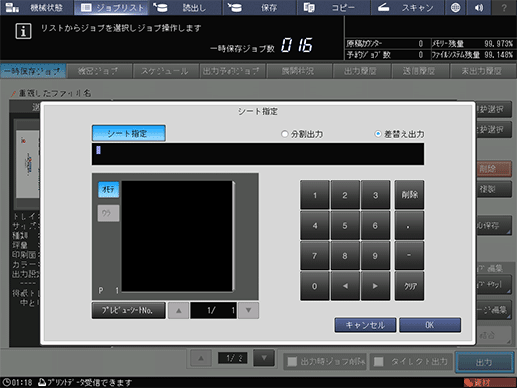The height and width of the screenshot is (388, 517).
Task: Move cursor right with keypad right arrow
Action: click(x=375, y=286)
